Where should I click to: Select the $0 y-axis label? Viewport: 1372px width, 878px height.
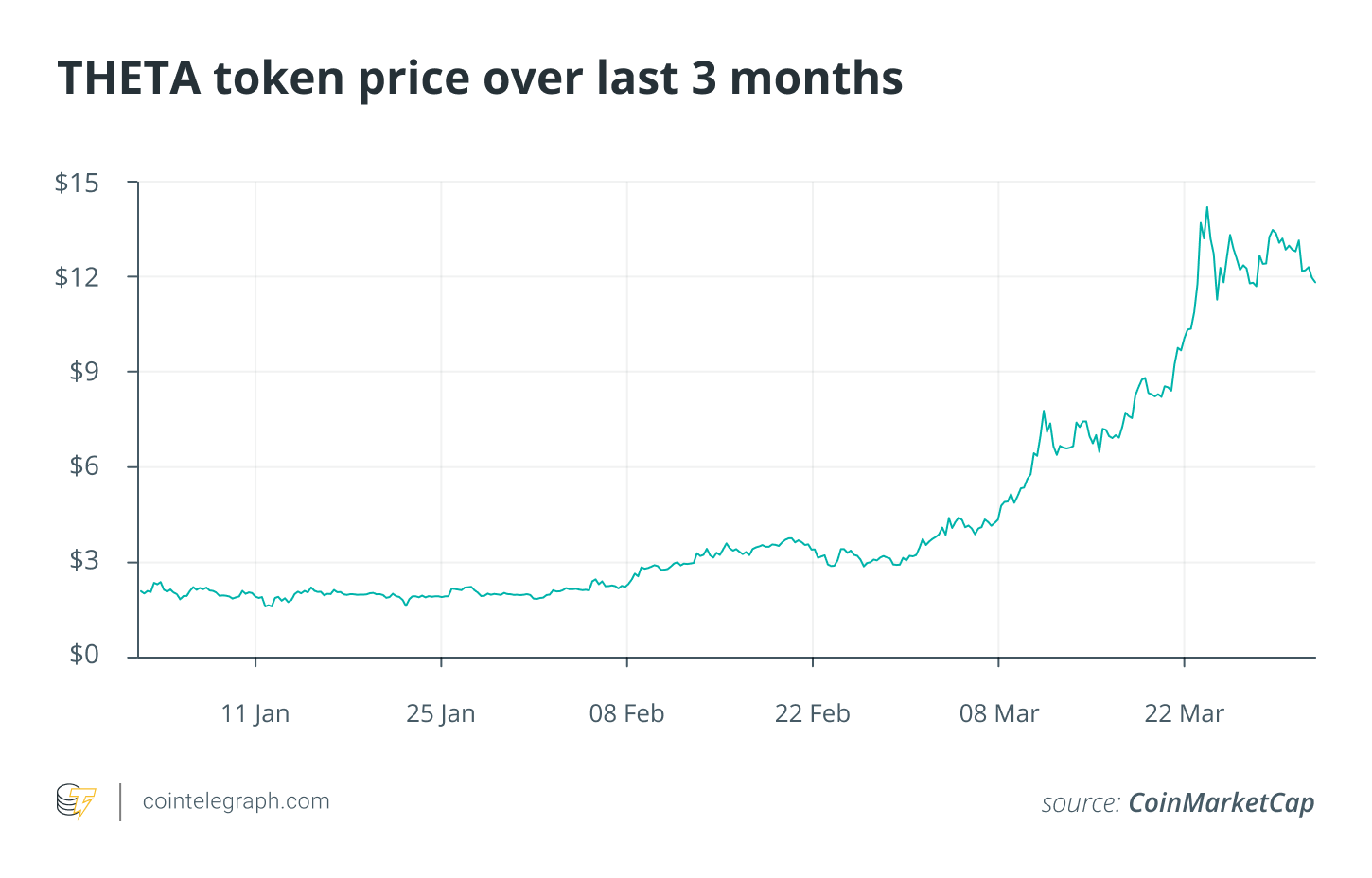(83, 655)
